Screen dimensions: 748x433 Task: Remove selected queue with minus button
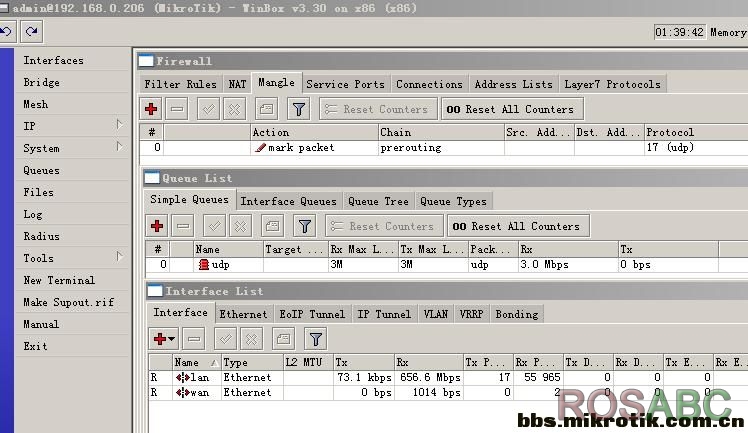click(183, 226)
